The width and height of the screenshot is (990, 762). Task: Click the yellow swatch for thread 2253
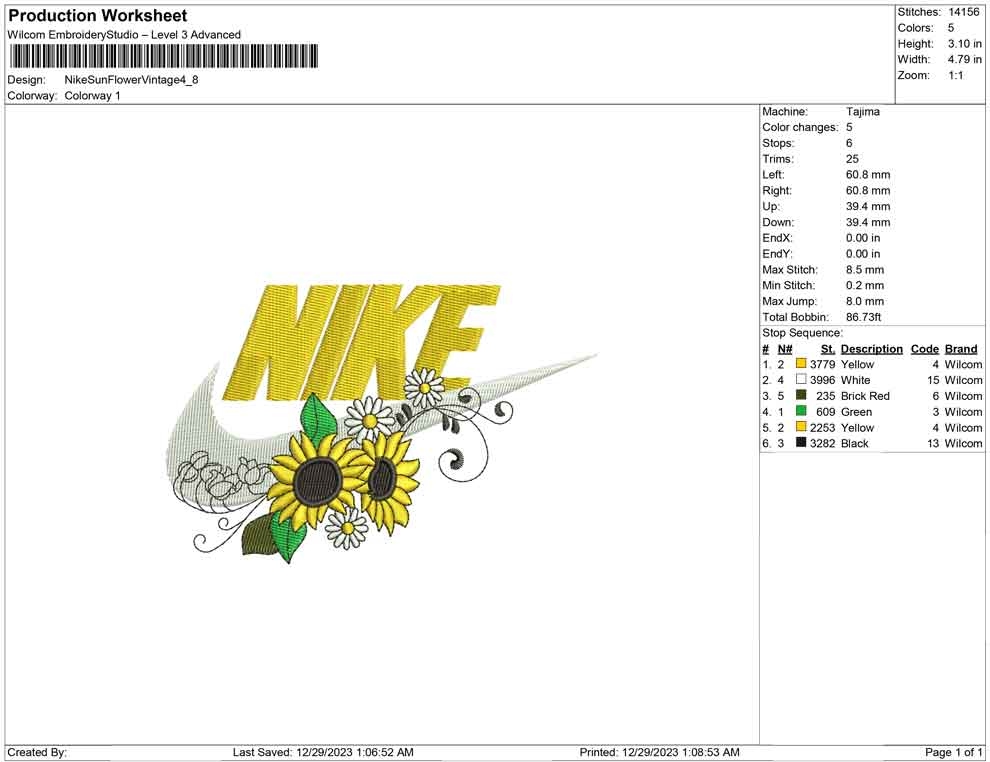click(x=801, y=427)
